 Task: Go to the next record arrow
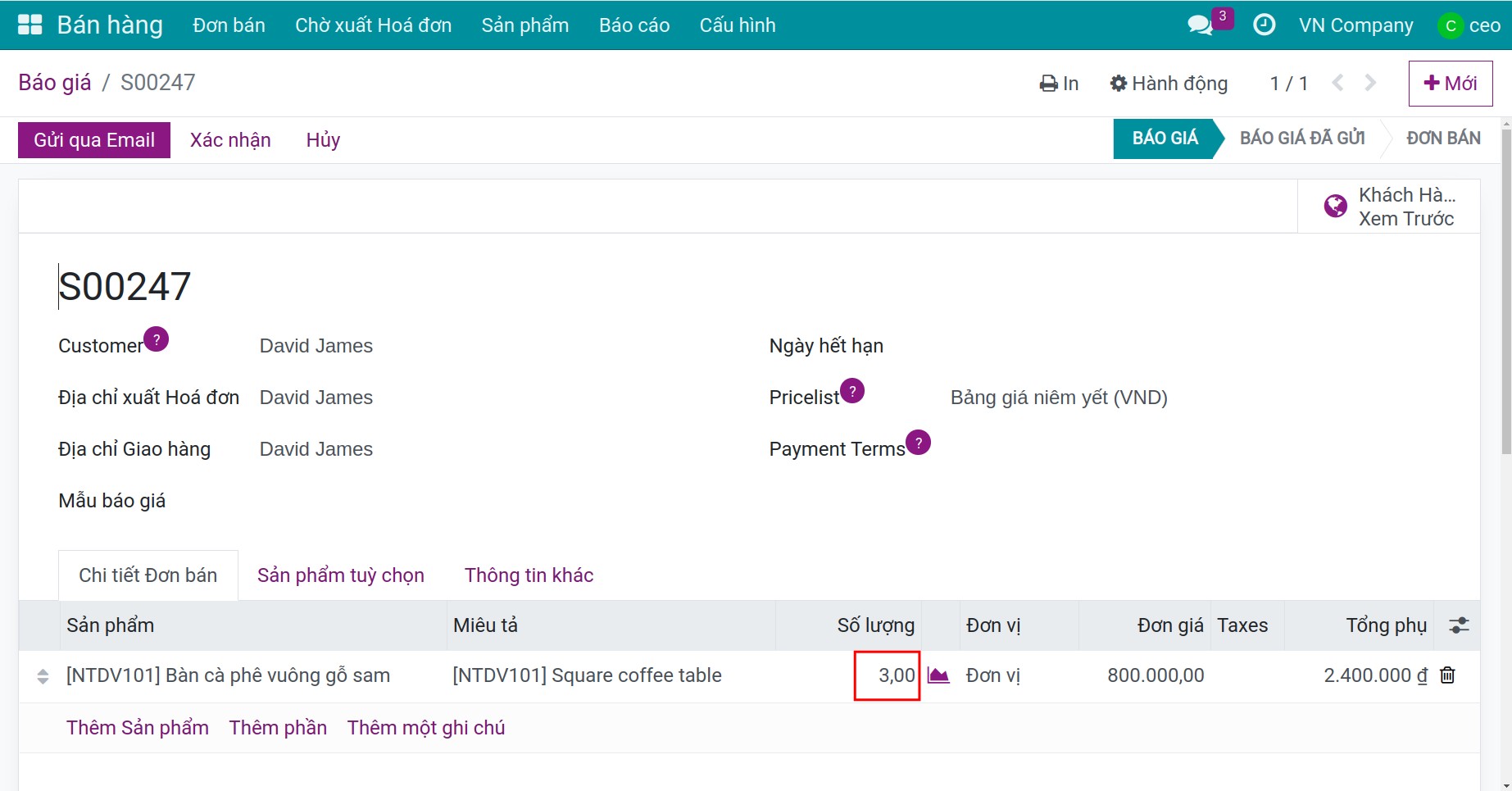click(1370, 83)
